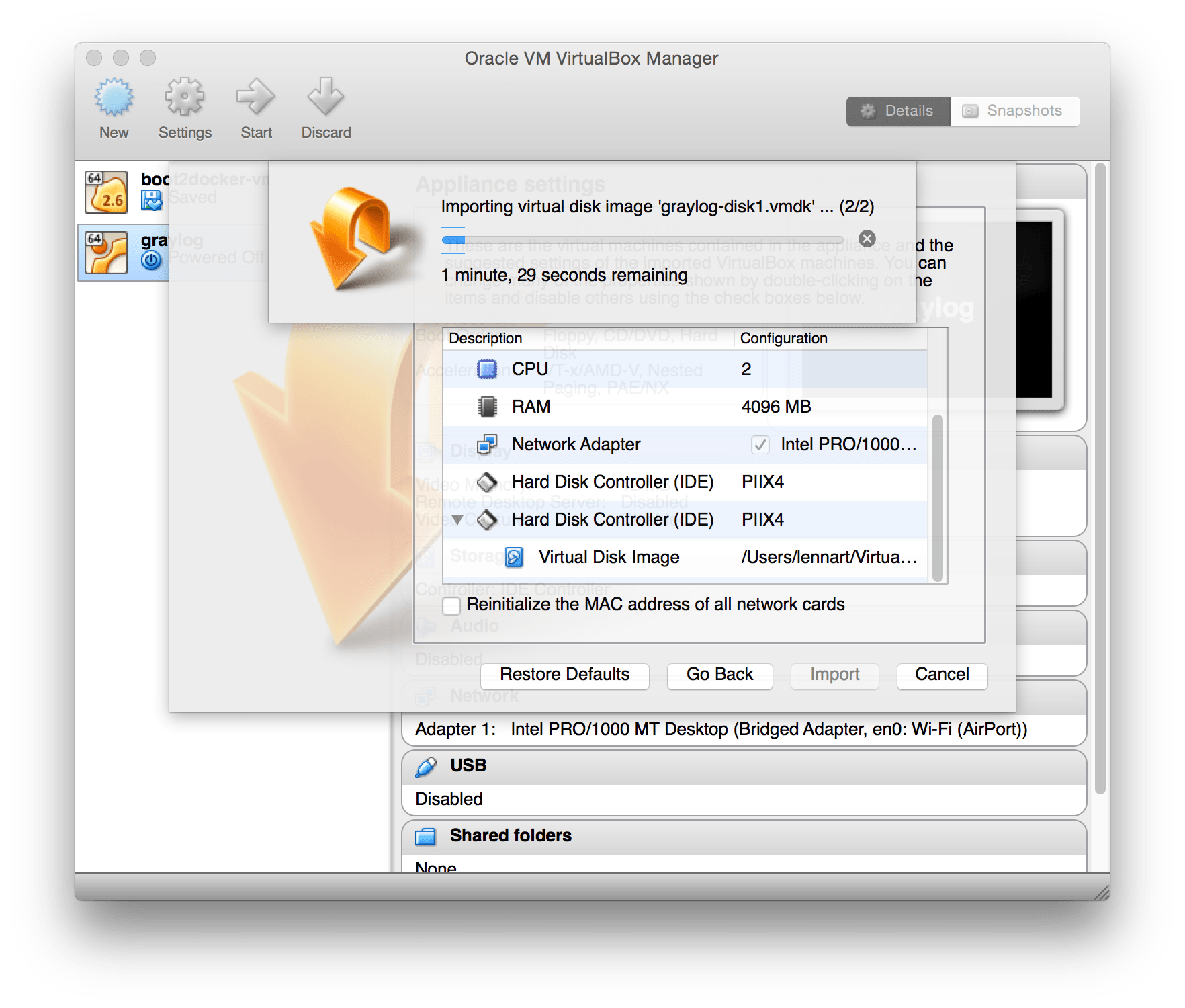
Task: Click the PIIX4 value of the first IDE controller
Action: pyautogui.click(x=762, y=482)
